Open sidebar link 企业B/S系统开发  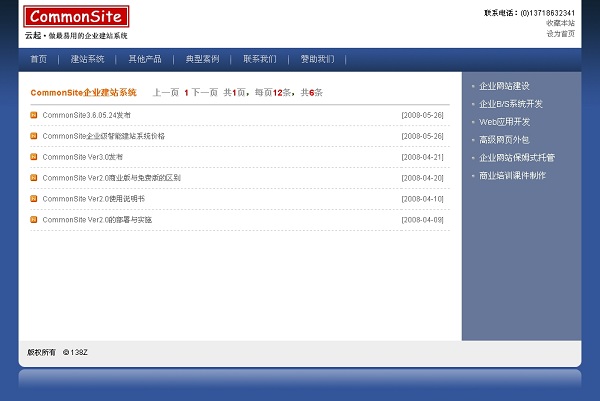[511, 104]
